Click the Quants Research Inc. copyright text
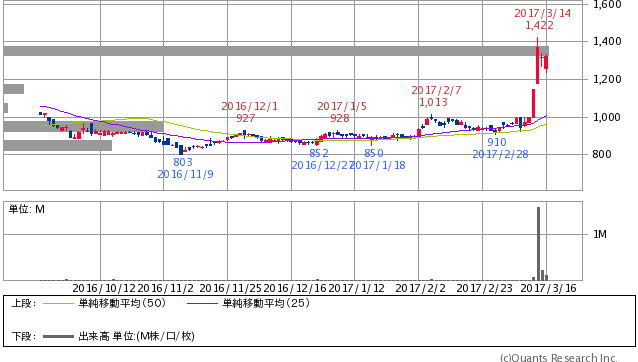The width and height of the screenshot is (638, 362). pyautogui.click(x=559, y=358)
